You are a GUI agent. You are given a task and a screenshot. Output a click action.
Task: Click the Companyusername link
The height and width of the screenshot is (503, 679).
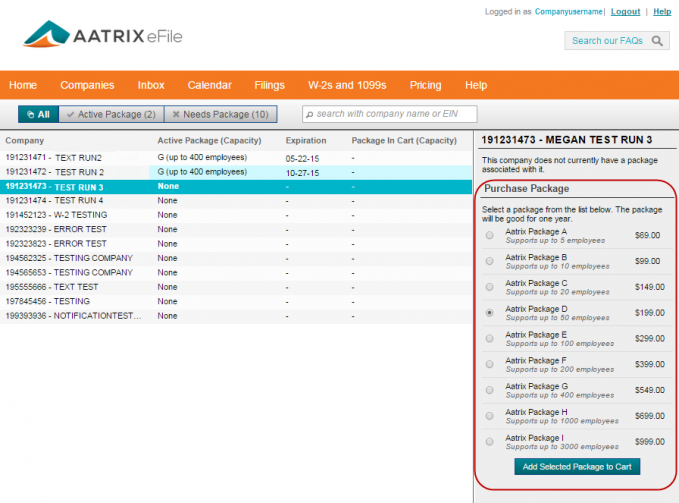pyautogui.click(x=568, y=12)
